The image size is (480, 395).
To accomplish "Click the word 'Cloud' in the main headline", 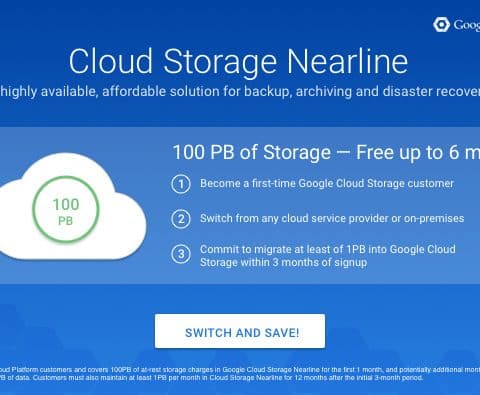I will point(111,61).
